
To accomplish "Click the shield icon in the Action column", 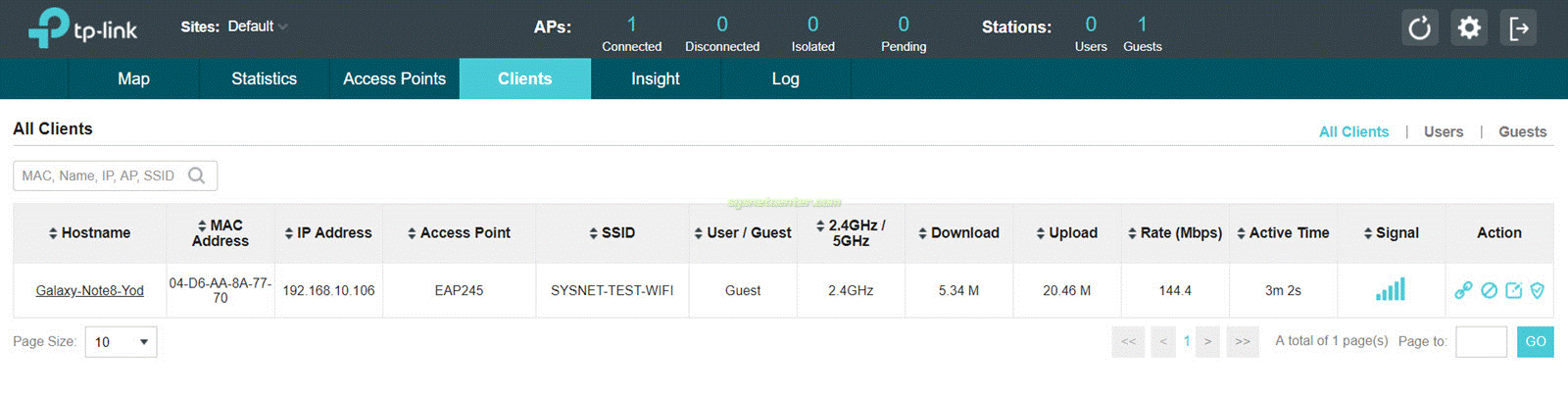I will click(1537, 290).
